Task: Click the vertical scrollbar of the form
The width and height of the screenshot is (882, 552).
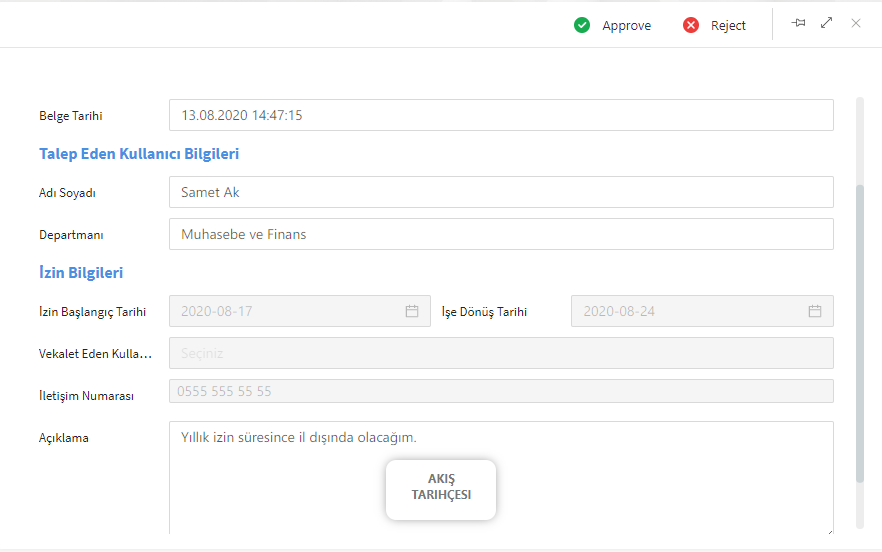Action: coord(860,330)
